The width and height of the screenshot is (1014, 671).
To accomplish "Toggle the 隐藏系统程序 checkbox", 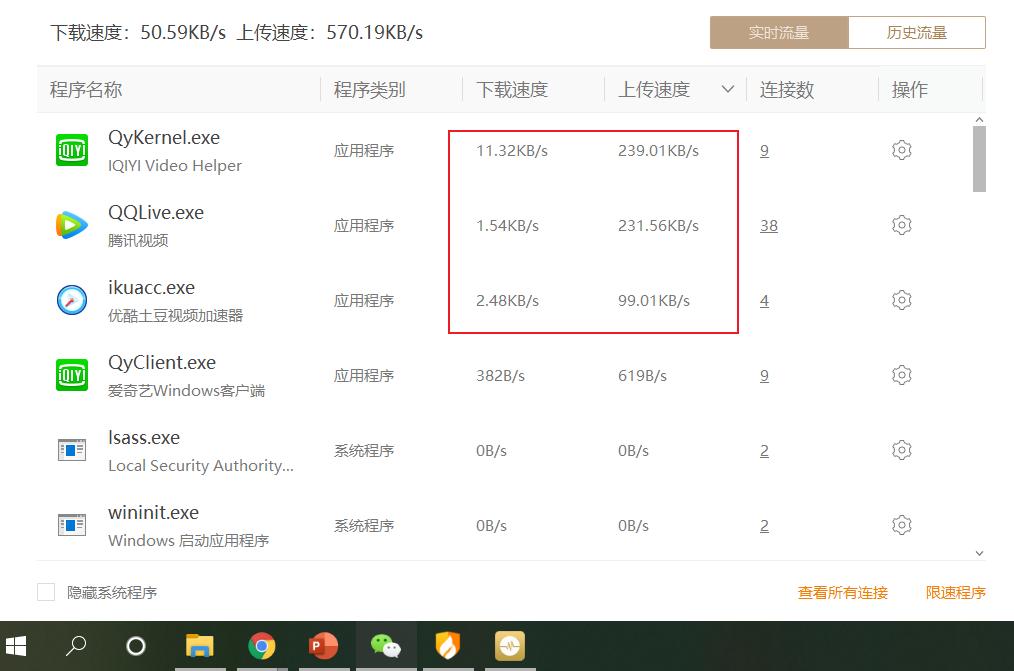I will (x=45, y=591).
